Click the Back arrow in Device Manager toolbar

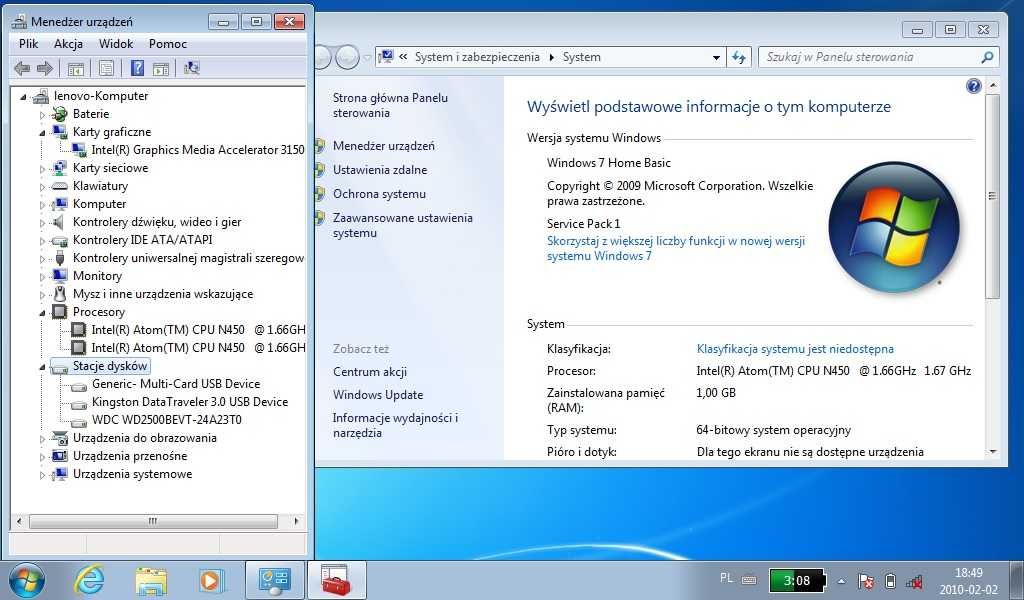coord(22,68)
